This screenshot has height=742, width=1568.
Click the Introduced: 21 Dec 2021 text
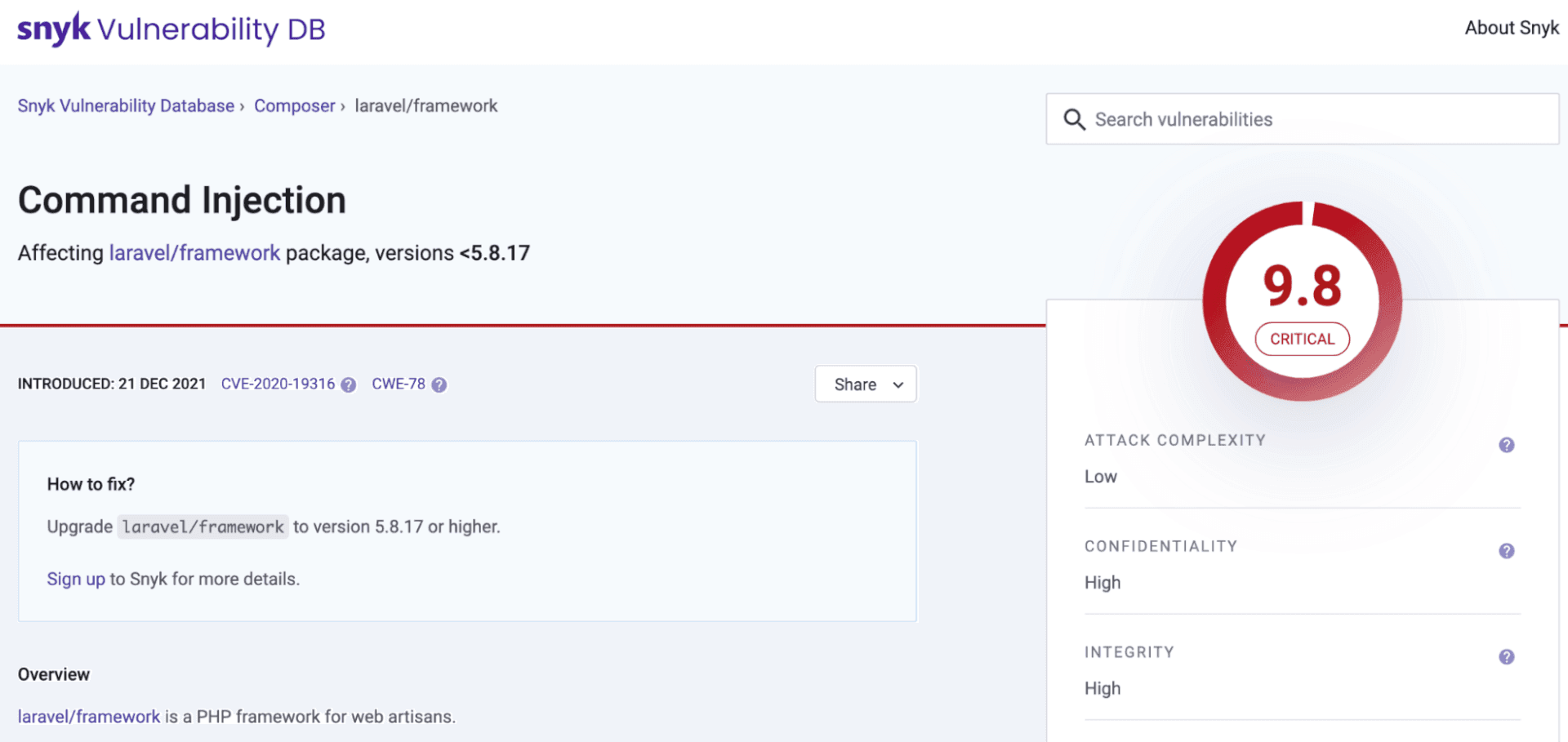(112, 384)
